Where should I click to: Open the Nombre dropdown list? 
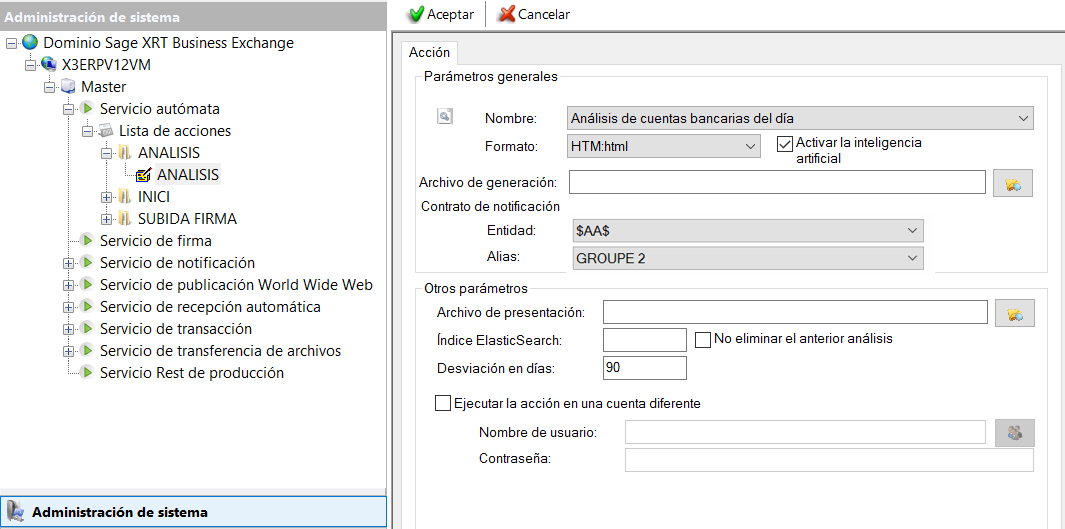[1022, 119]
